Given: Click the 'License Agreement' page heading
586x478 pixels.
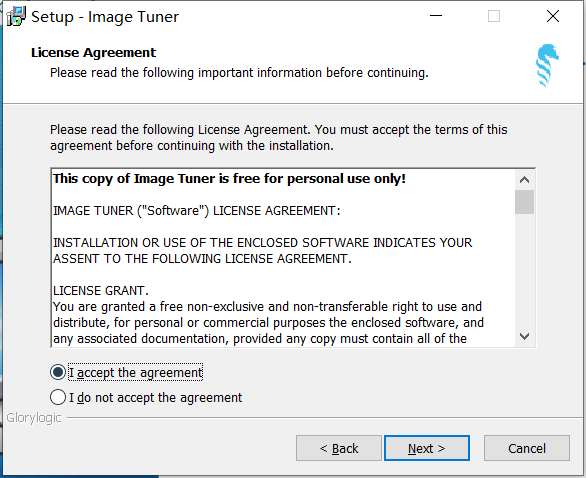Looking at the screenshot, I should tap(93, 52).
